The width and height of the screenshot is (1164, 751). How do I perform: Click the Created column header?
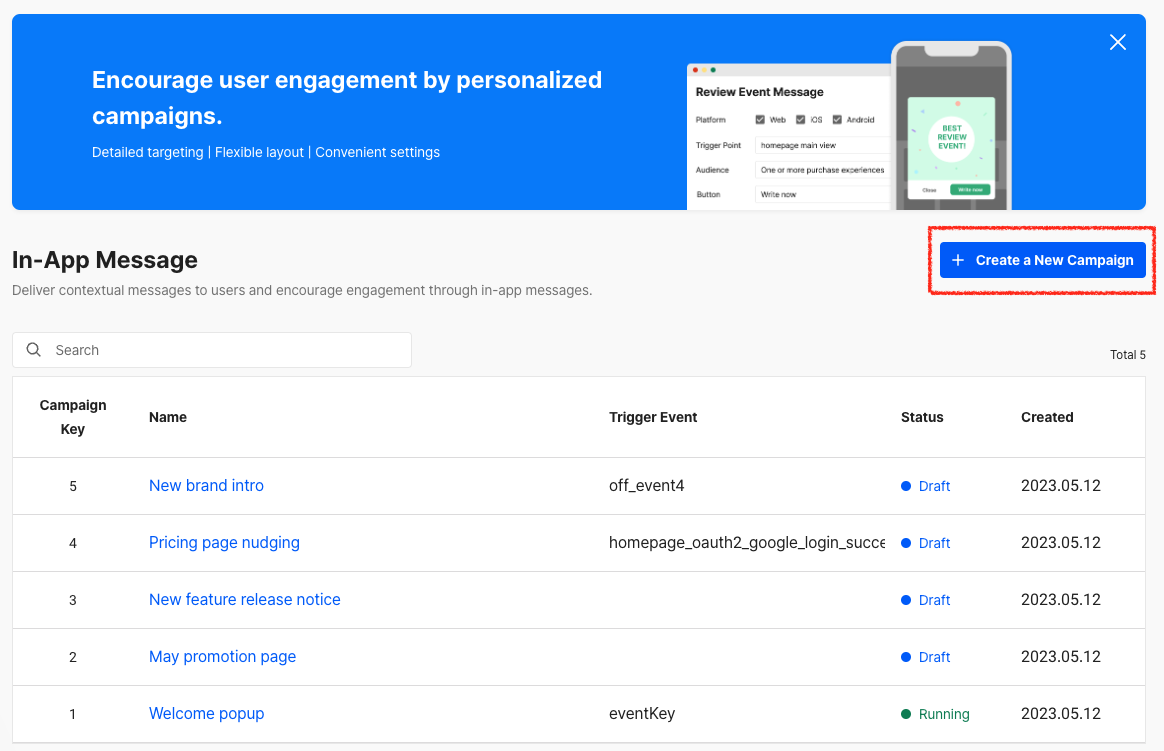pyautogui.click(x=1047, y=417)
